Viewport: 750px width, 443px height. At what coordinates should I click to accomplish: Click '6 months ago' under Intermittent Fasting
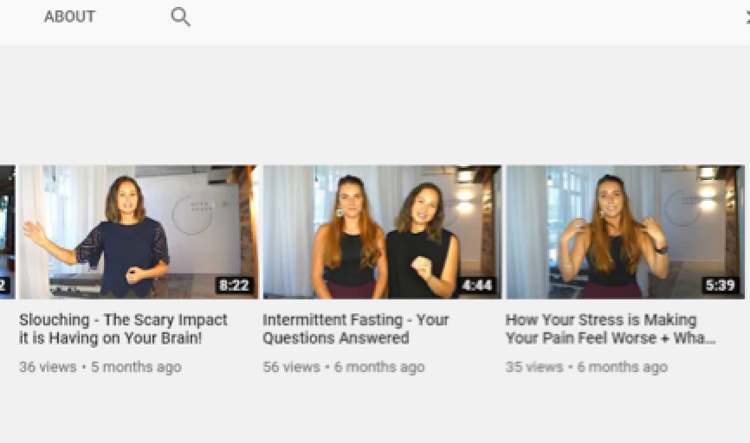point(379,367)
